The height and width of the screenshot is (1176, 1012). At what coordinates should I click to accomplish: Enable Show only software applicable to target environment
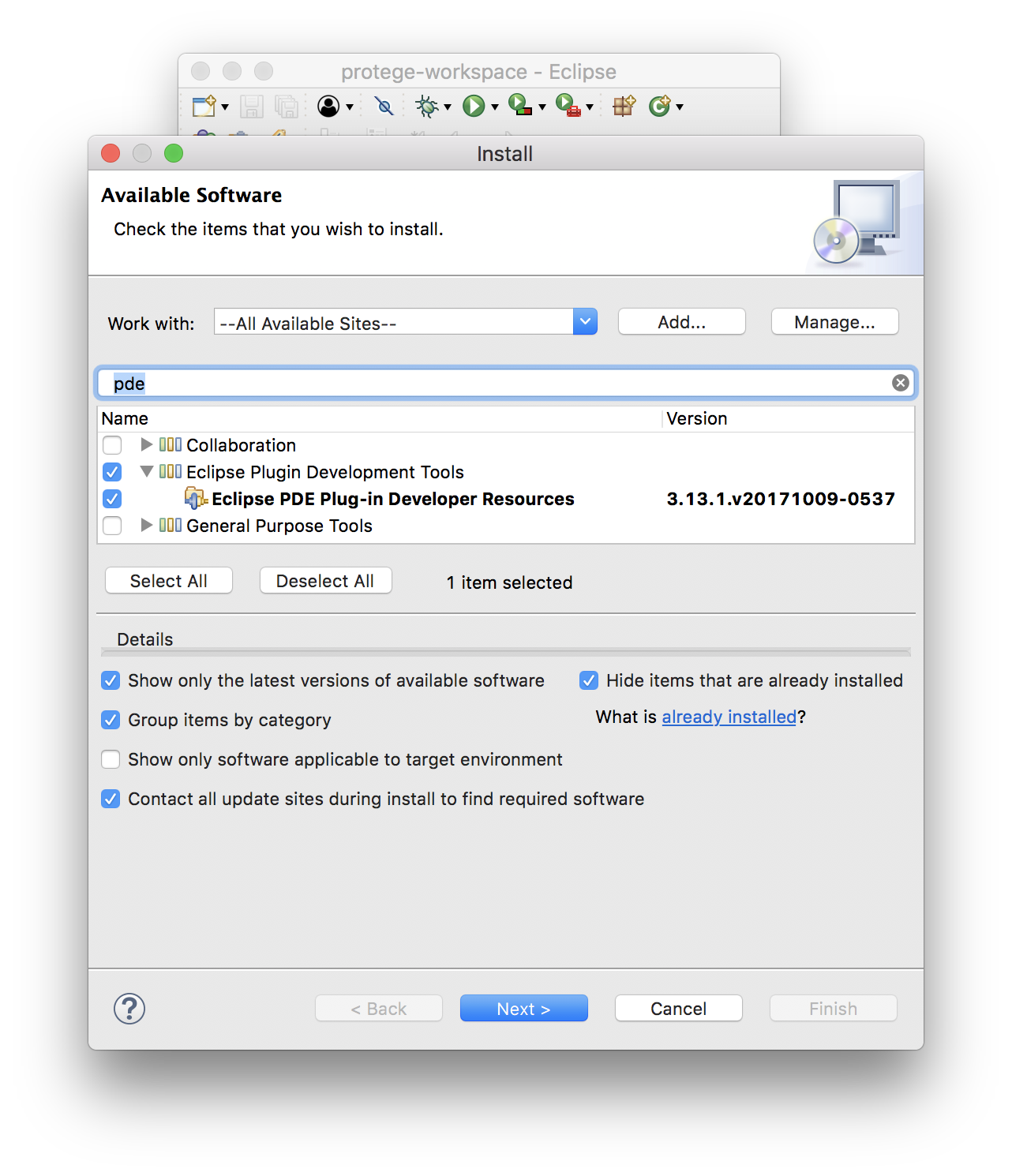click(x=111, y=759)
